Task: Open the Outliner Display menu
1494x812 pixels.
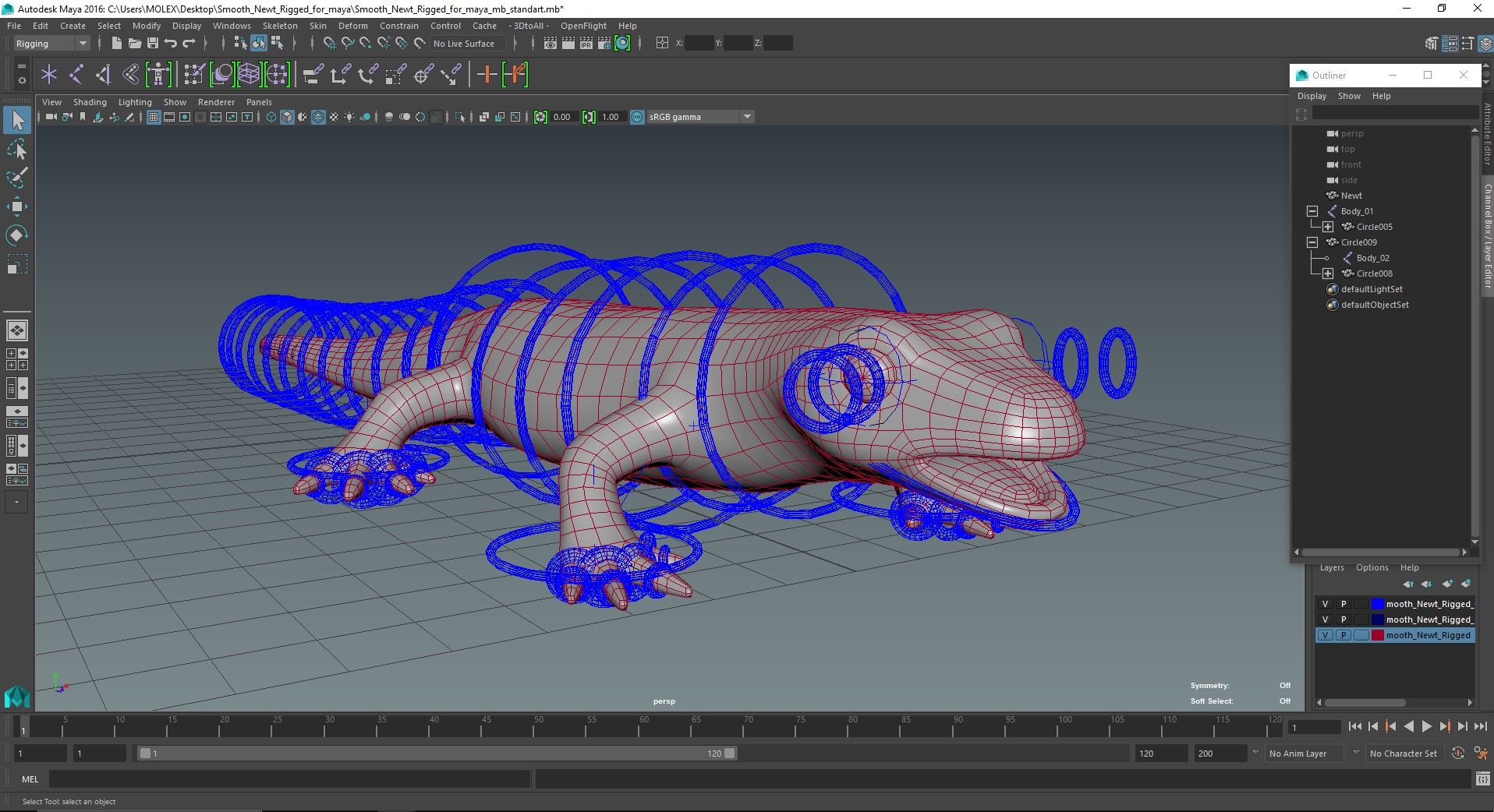Action: coord(1312,96)
